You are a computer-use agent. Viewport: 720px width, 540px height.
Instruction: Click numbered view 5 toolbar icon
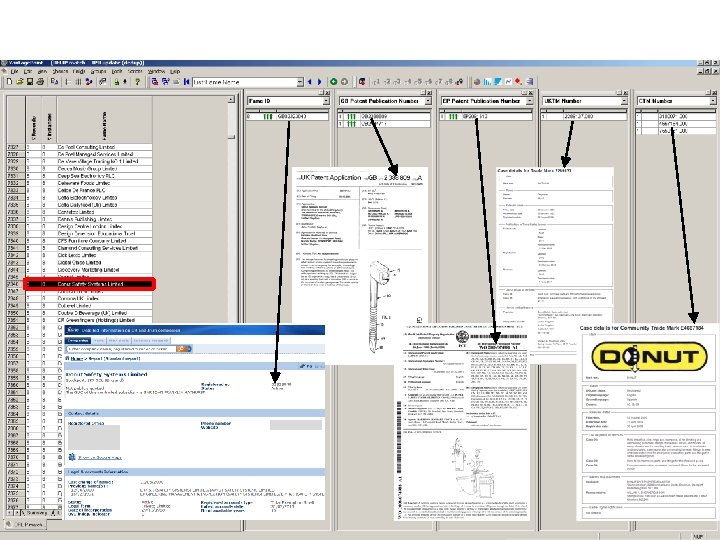(x=418, y=82)
